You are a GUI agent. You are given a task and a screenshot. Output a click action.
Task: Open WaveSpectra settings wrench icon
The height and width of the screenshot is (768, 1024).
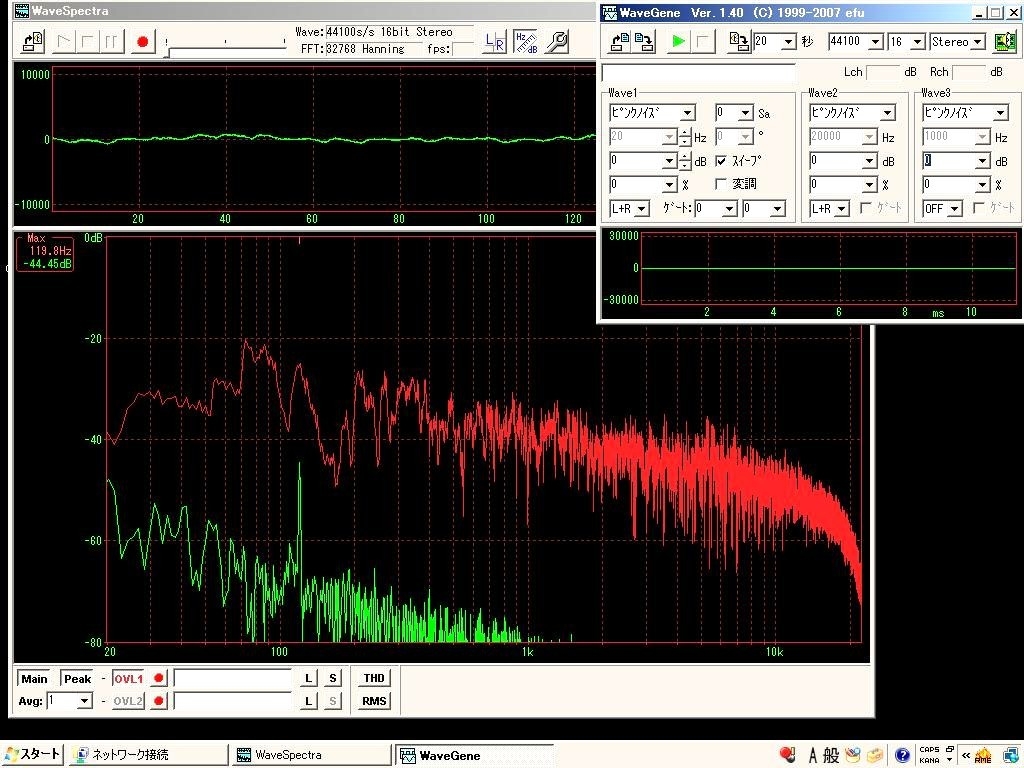556,42
